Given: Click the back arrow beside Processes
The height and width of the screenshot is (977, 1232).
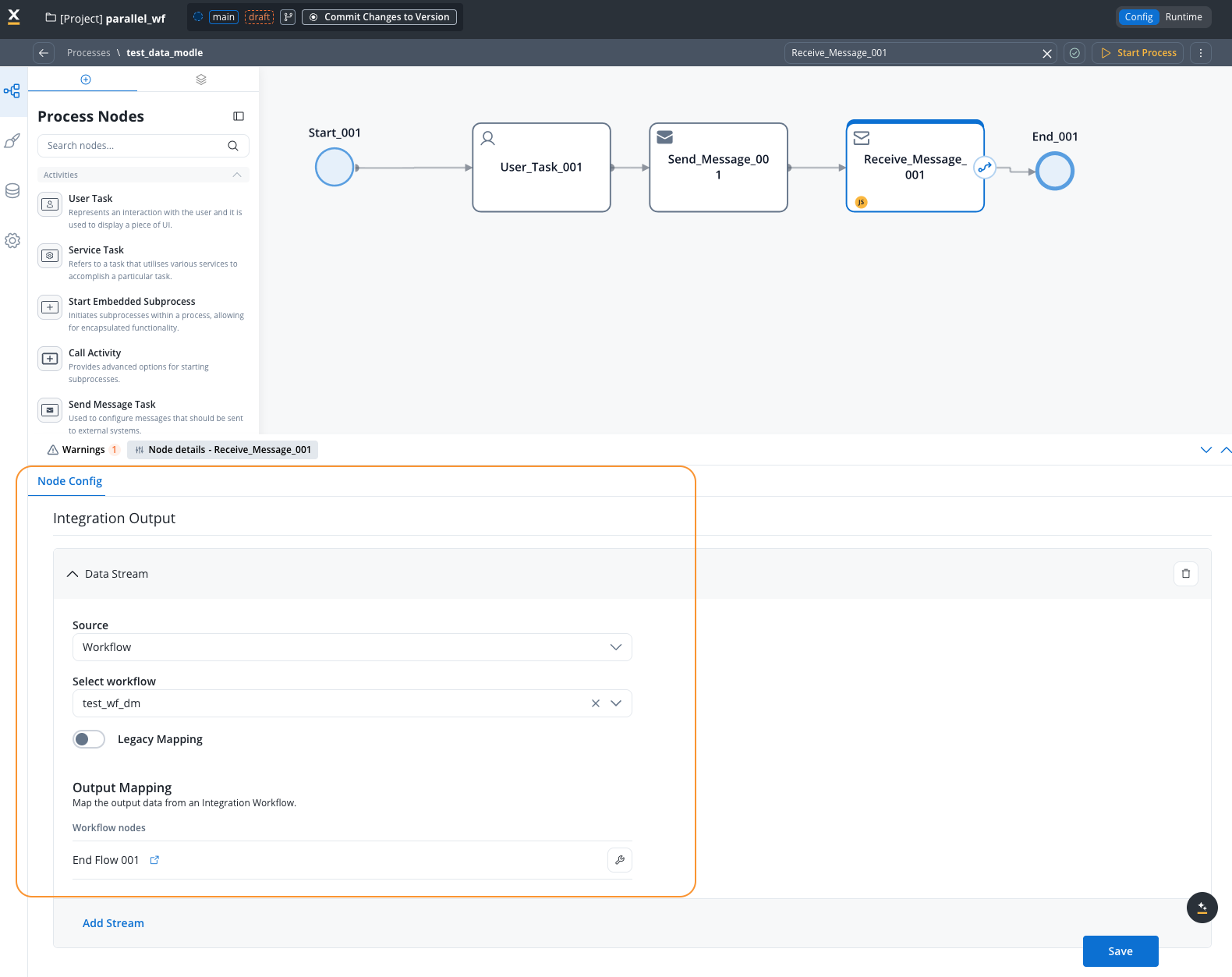Looking at the screenshot, I should [44, 53].
